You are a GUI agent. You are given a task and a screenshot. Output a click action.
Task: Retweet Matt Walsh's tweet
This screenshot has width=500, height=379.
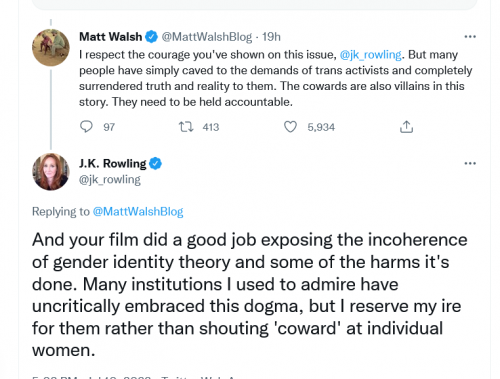[186, 127]
